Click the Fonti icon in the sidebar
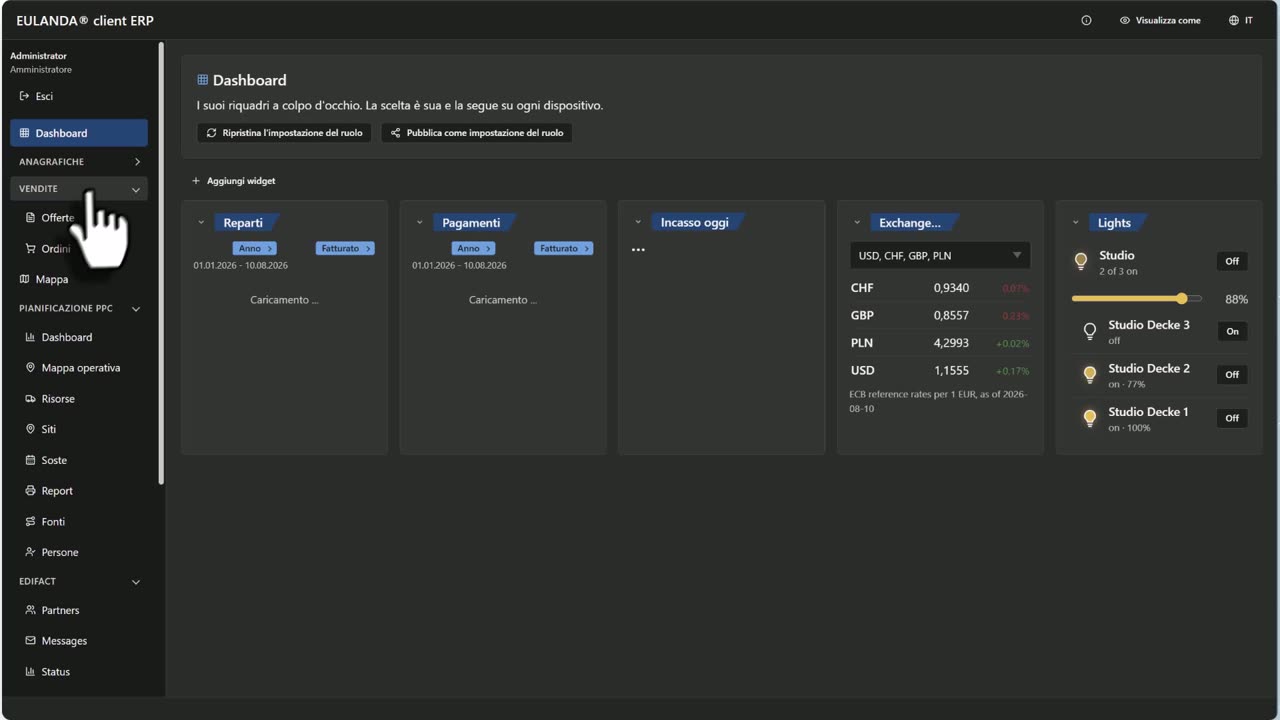 coord(31,522)
